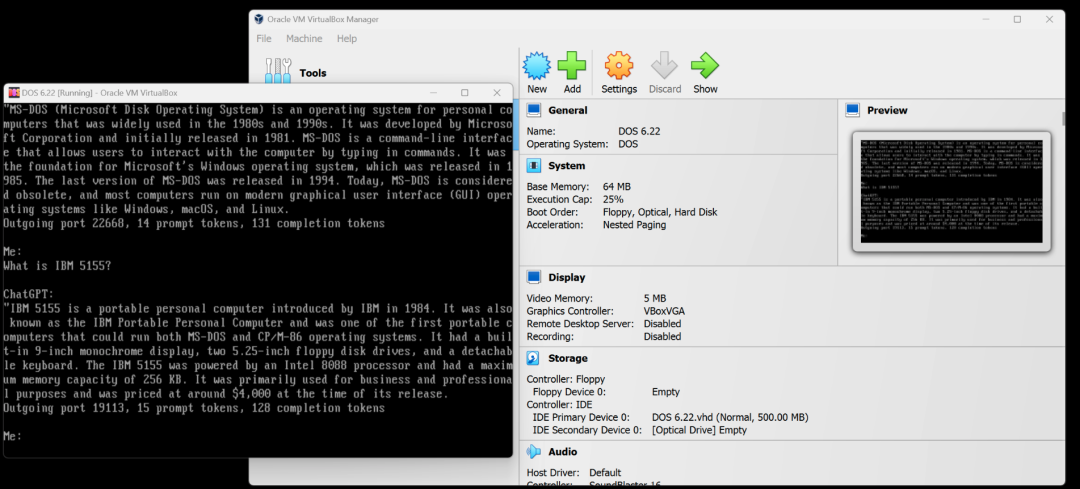Click Remote Desktop Server value 'Disabled'
1080x489 pixels.
(662, 324)
